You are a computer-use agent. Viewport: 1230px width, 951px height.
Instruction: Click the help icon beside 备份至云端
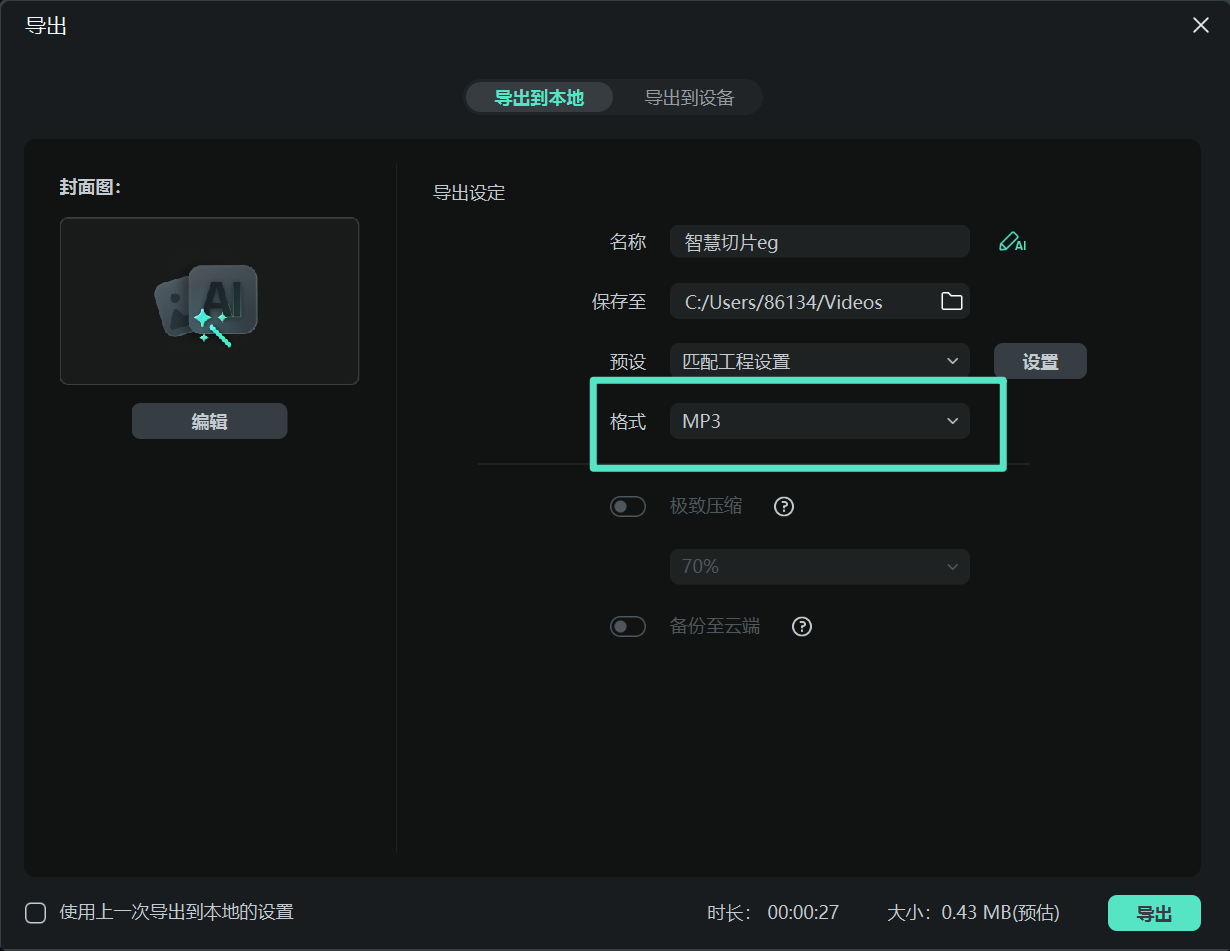(x=801, y=627)
